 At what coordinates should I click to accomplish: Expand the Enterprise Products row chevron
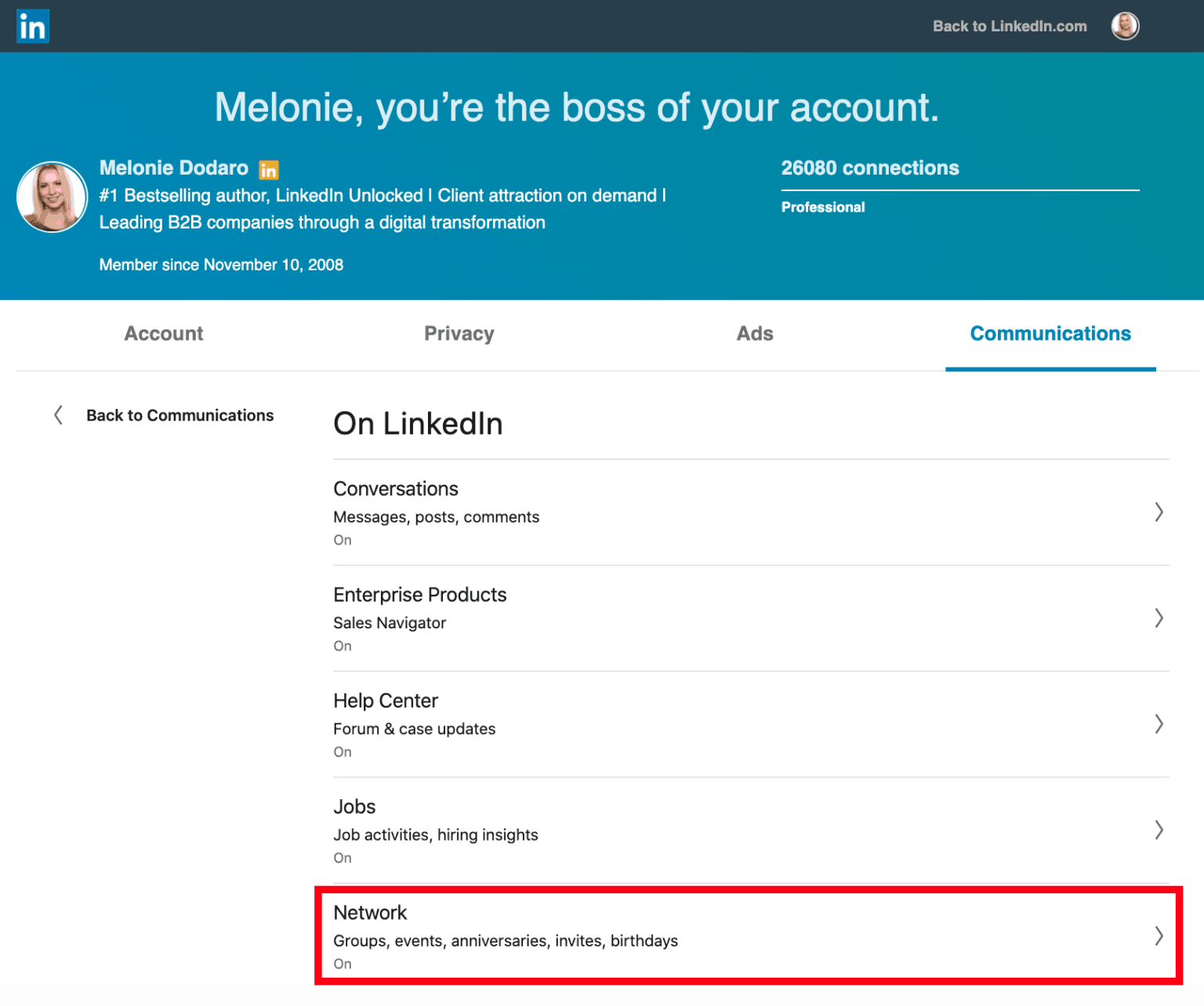(x=1159, y=618)
